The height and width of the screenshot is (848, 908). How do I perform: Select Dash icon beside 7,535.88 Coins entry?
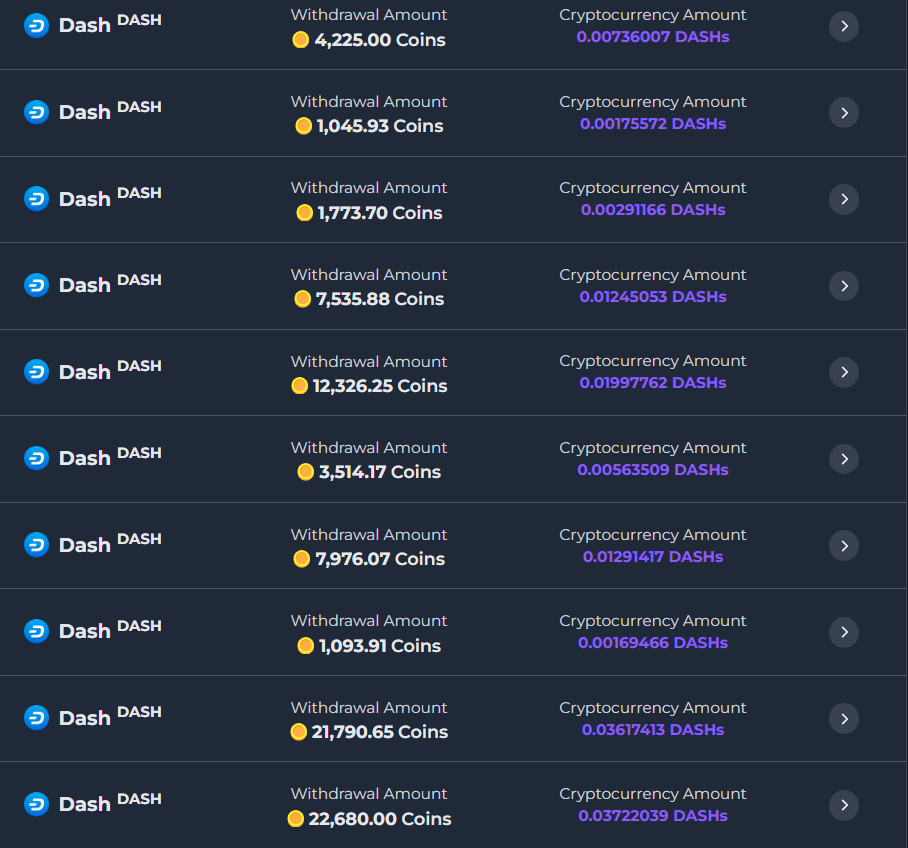[36, 286]
